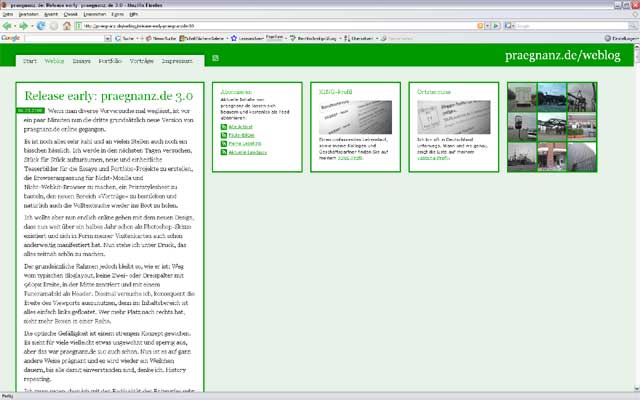
Task: Open the Bearbeiten menu
Action: [29, 14]
